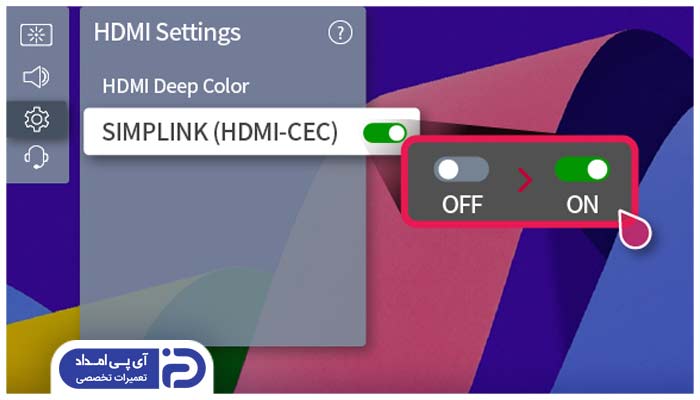The image size is (700, 400).
Task: Click the ON text label
Action: (x=582, y=204)
